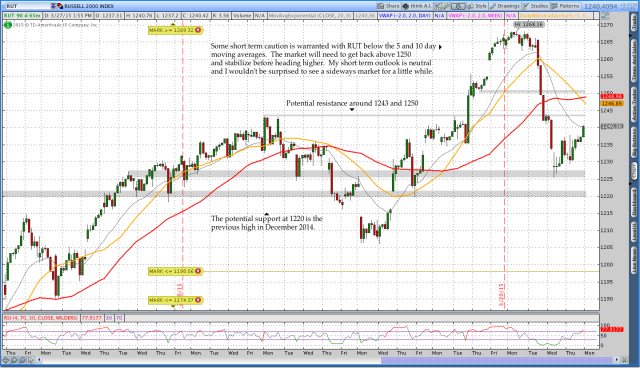The width and height of the screenshot is (640, 368).
Task: Open the Level II side tab
Action: (634, 232)
